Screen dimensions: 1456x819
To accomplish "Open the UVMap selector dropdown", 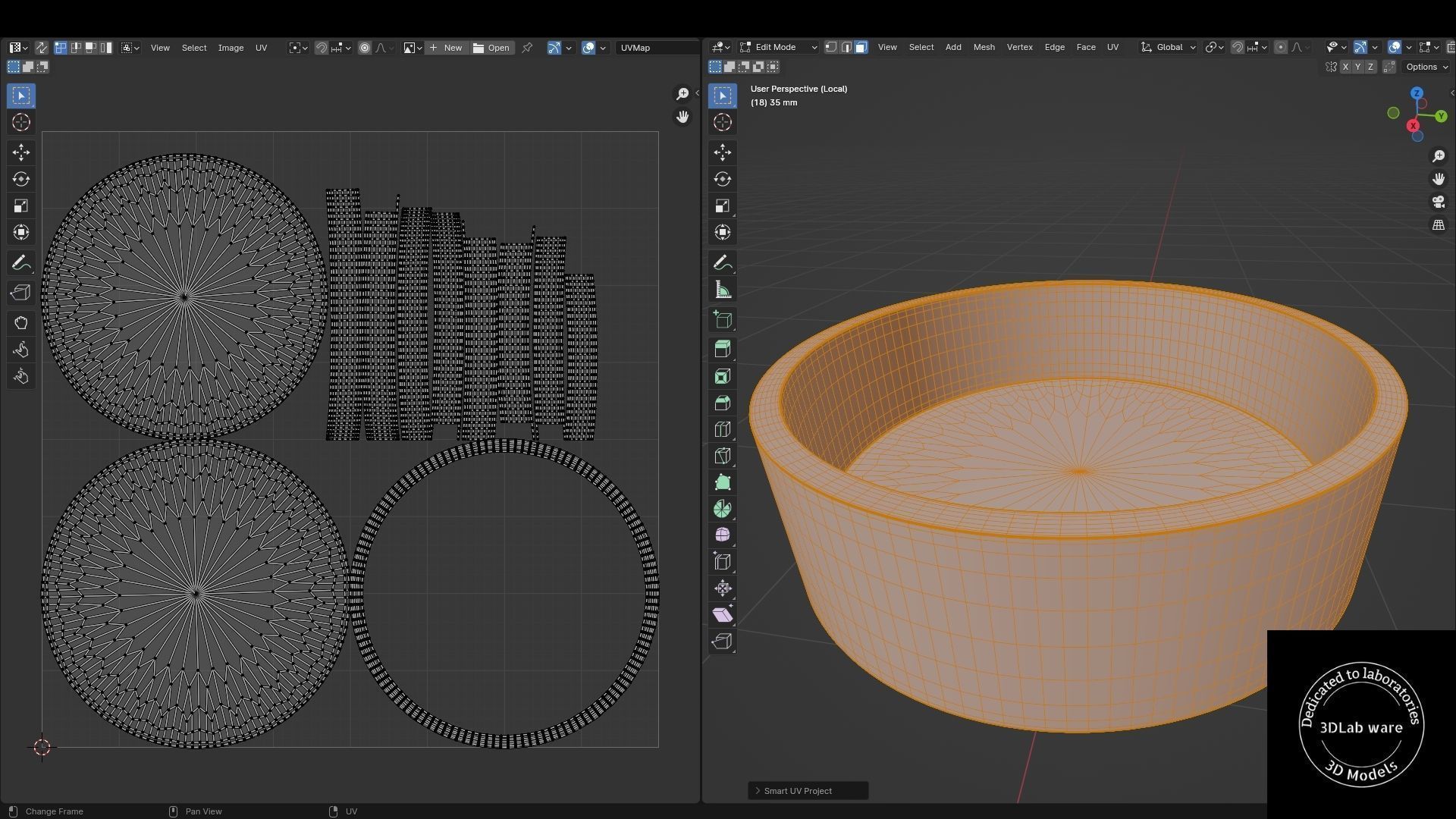I will tap(657, 48).
